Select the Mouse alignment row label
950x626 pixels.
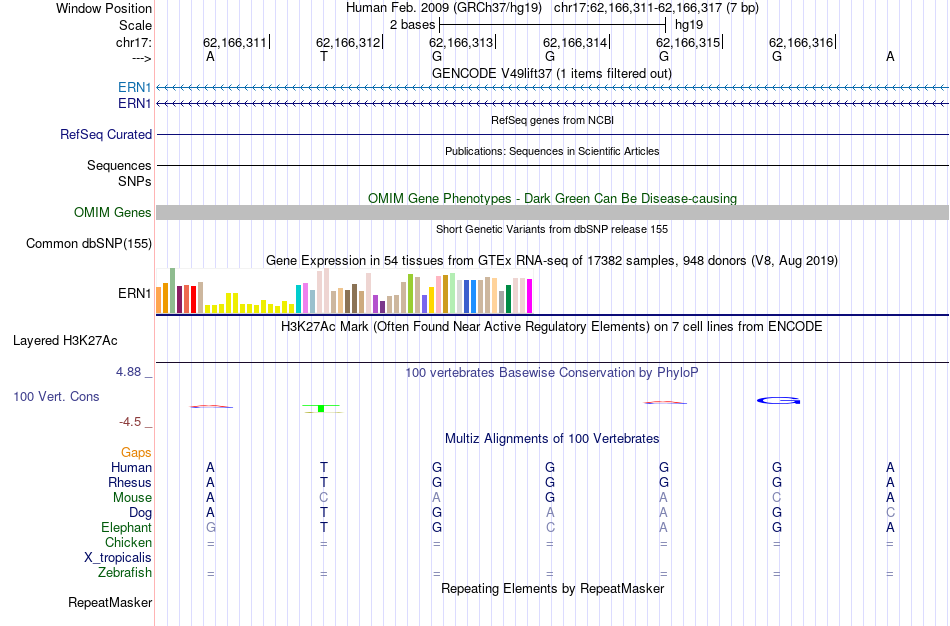132,498
